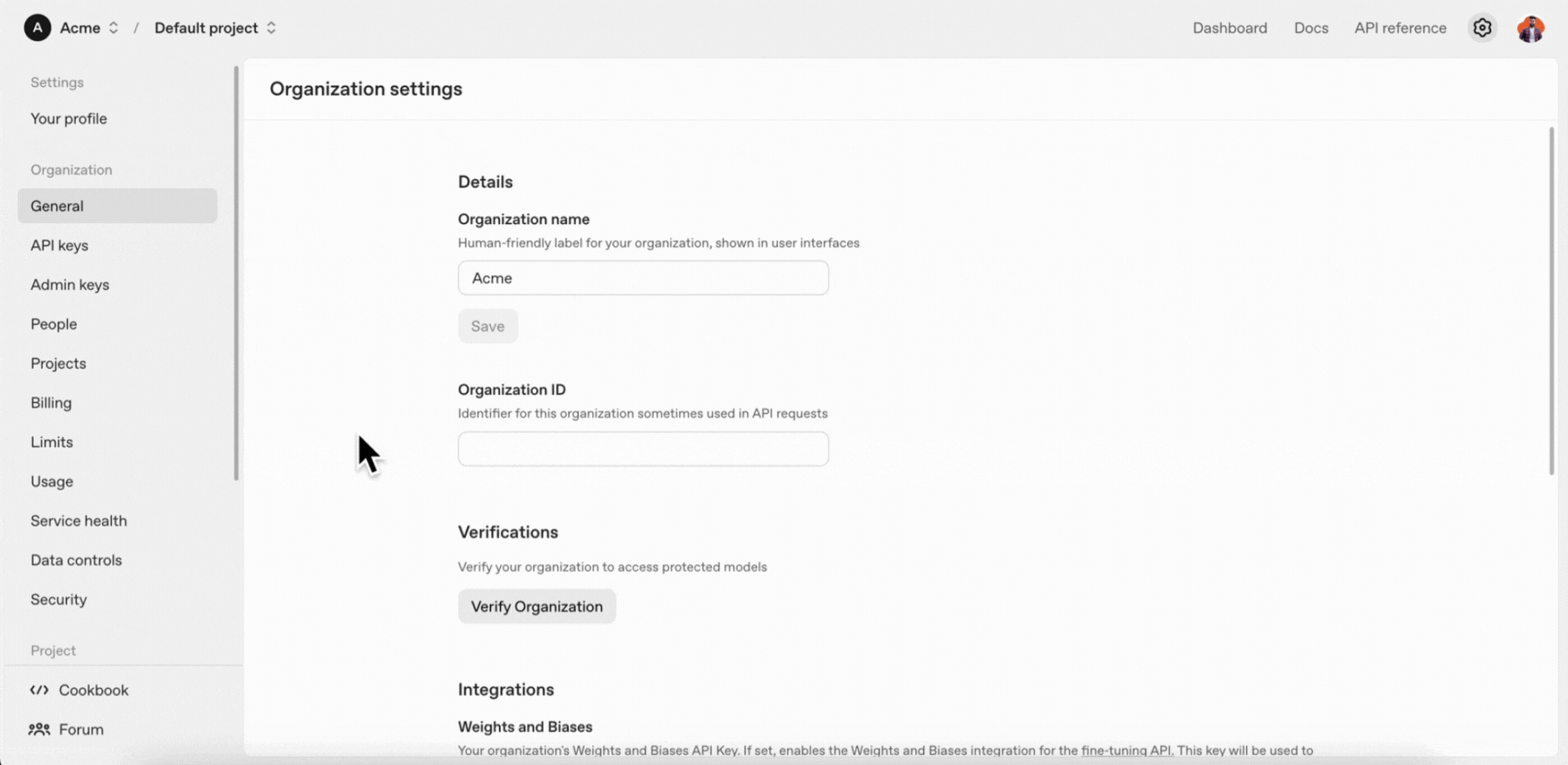Open Admin keys section

(x=69, y=284)
